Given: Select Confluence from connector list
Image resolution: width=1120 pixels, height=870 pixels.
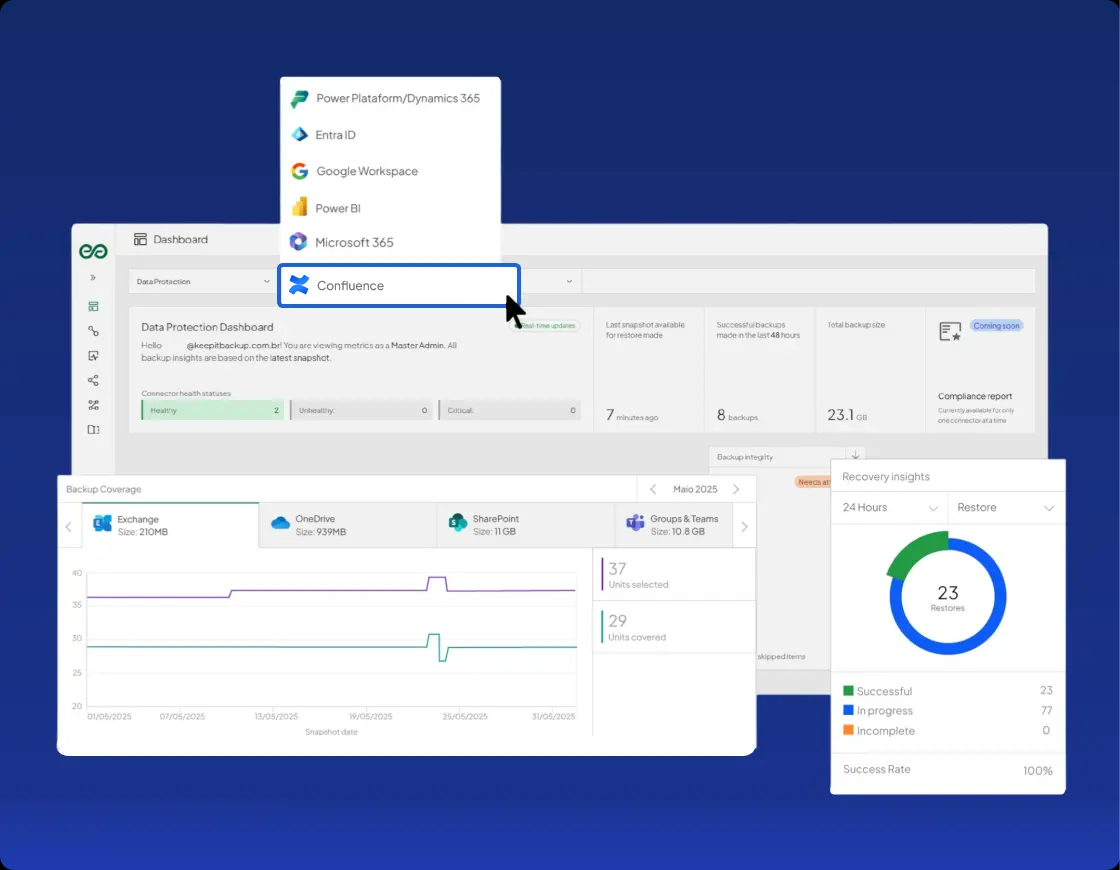Looking at the screenshot, I should (398, 286).
